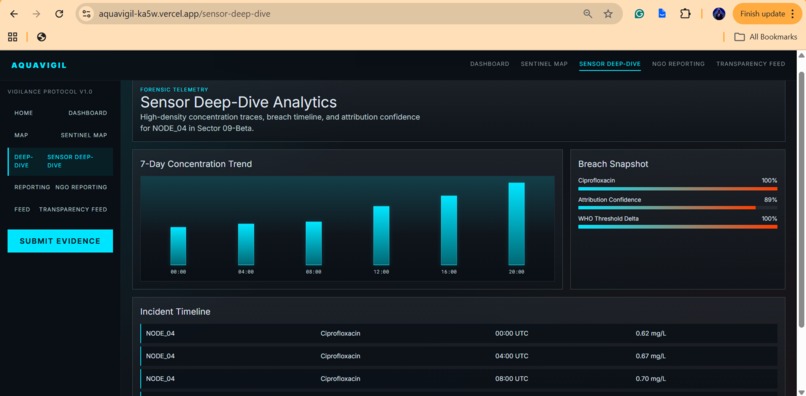Screen dimensions: 806x396
Task: Click the zoom magnifier icon in address bar
Action: pyautogui.click(x=588, y=14)
